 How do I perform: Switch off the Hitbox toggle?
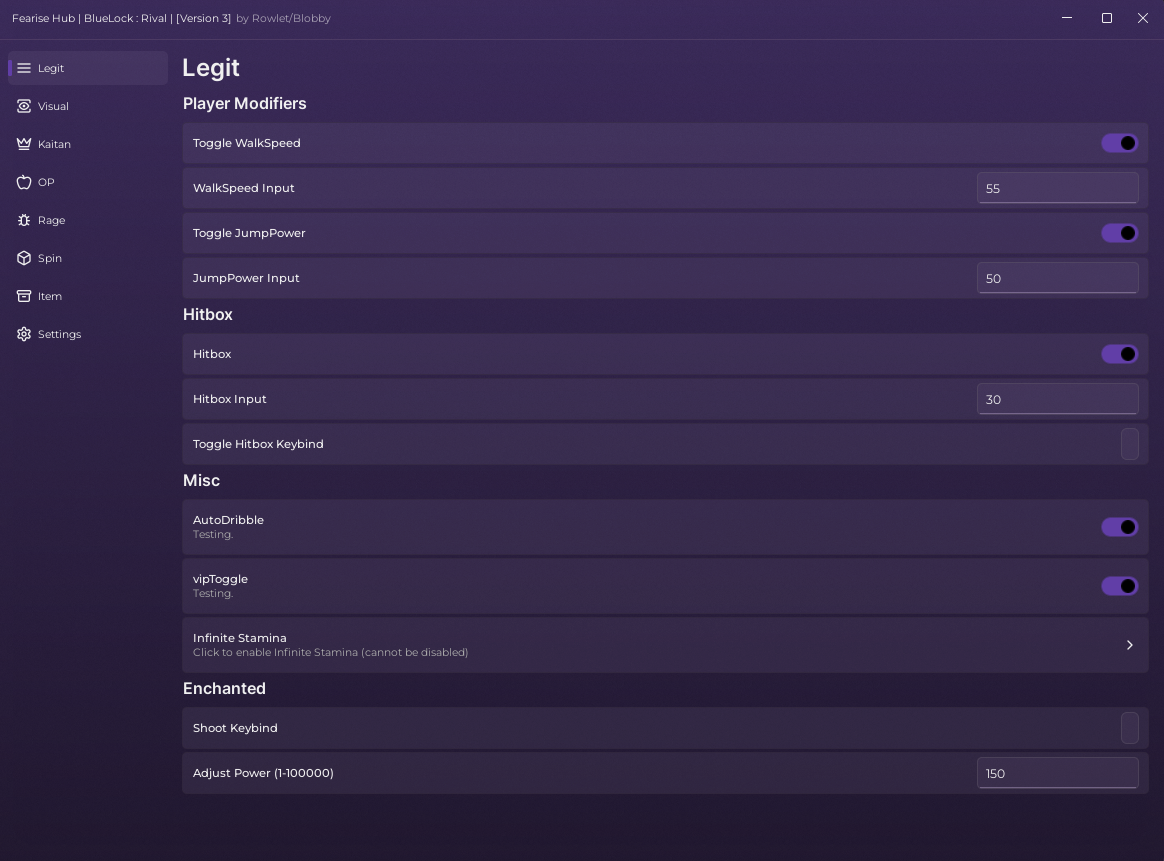1119,354
